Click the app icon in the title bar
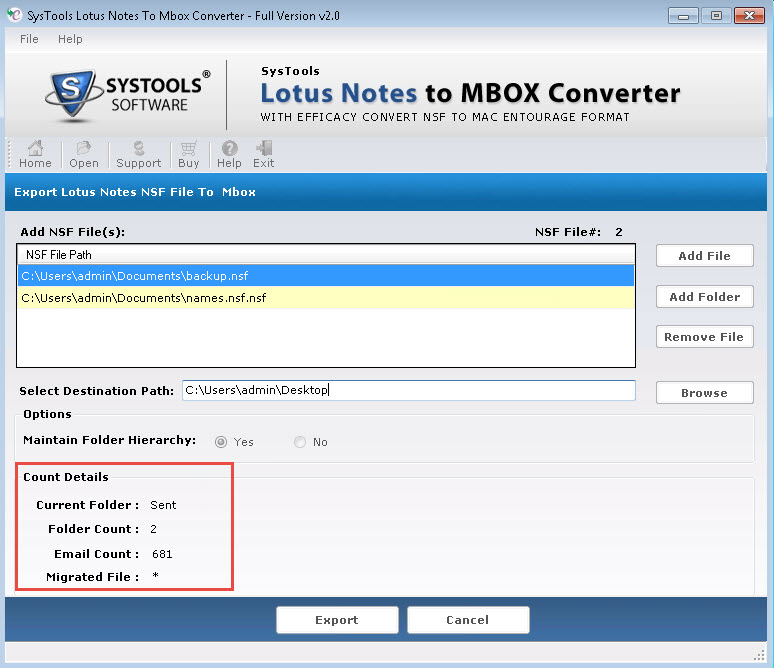This screenshot has height=668, width=774. point(15,15)
